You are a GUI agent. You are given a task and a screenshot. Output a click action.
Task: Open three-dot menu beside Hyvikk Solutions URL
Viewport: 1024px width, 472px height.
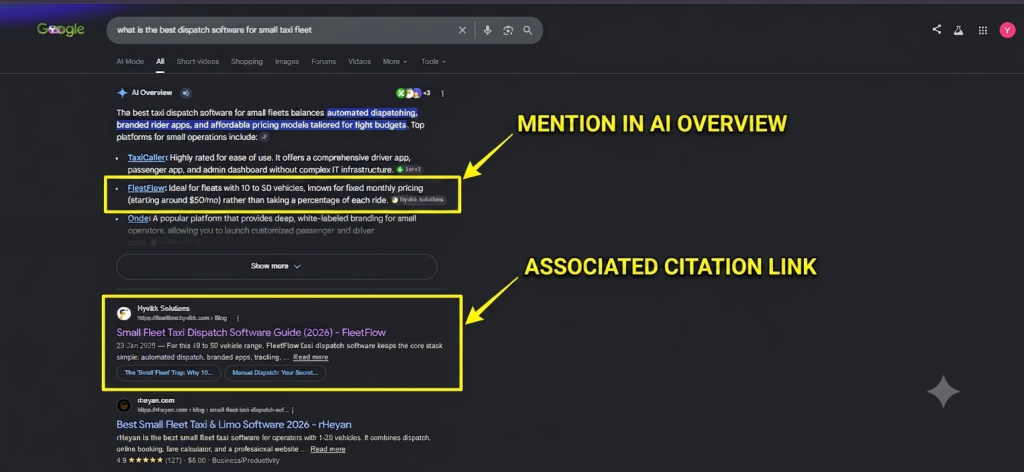(238, 319)
